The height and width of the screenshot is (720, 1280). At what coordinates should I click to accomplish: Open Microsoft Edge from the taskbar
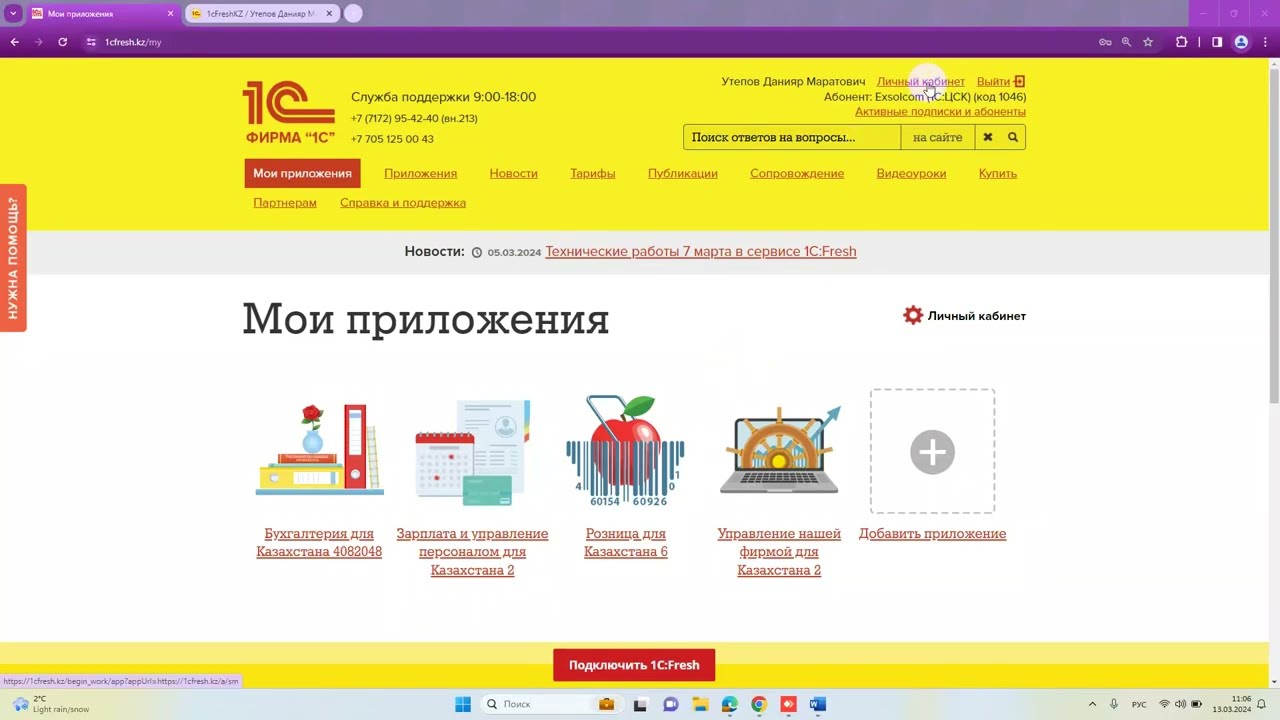[729, 704]
